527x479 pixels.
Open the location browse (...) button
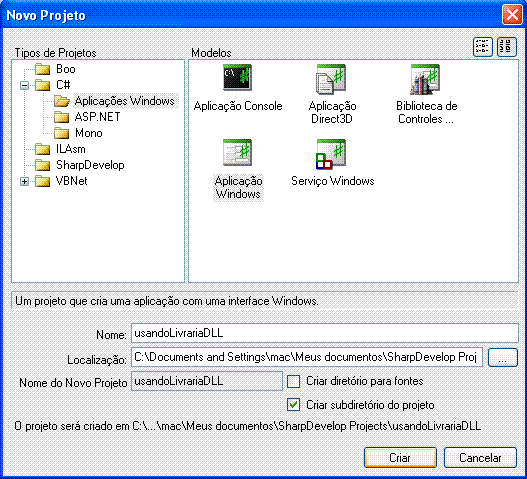pyautogui.click(x=502, y=357)
